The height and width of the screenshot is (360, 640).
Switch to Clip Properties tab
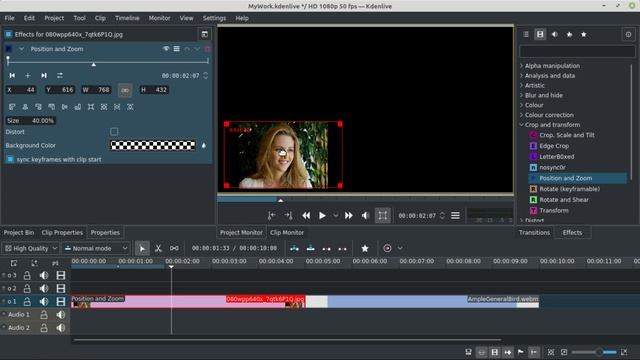pos(62,233)
